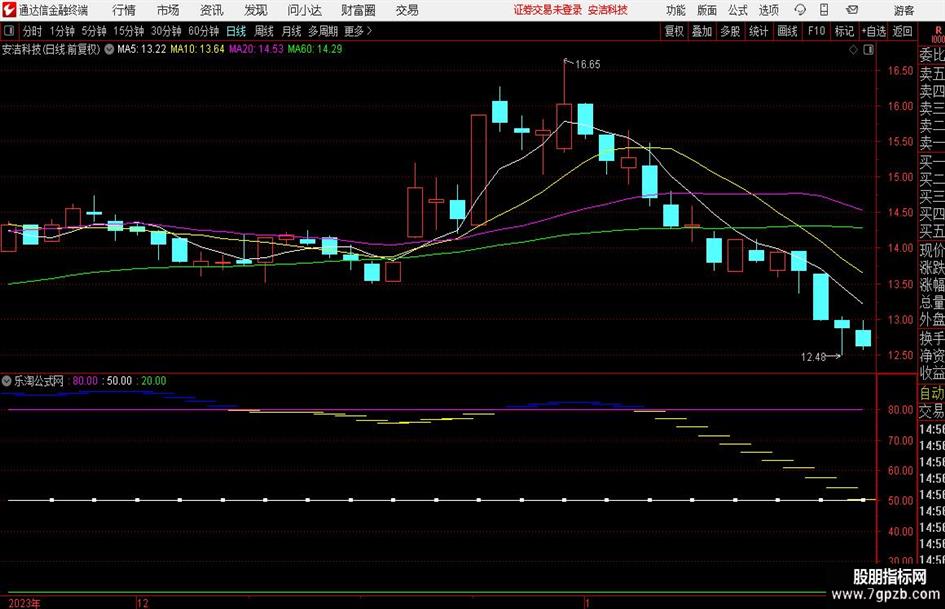Open the 市场 menu
This screenshot has height=609, width=945.
168,10
